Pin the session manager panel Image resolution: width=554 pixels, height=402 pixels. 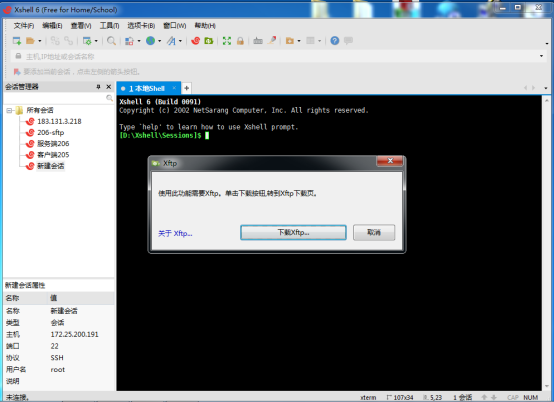[98, 87]
